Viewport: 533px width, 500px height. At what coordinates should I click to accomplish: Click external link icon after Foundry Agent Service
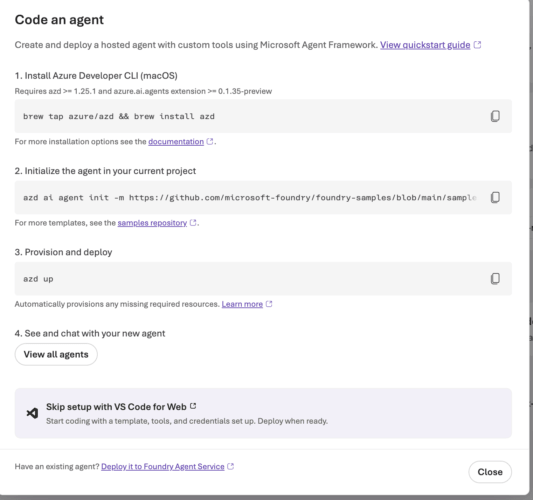(230, 466)
